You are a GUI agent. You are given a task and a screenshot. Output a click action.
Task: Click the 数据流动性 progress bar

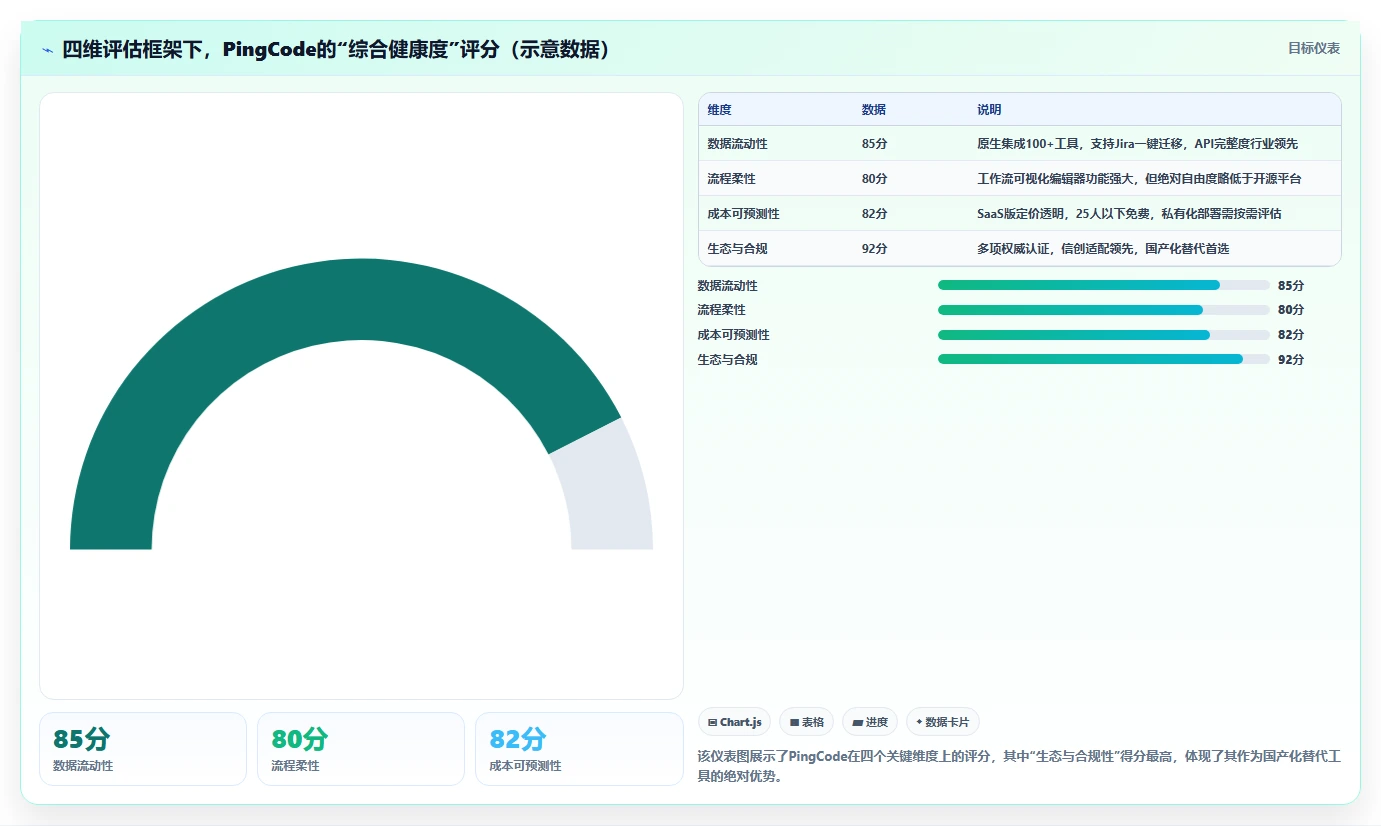(1104, 285)
